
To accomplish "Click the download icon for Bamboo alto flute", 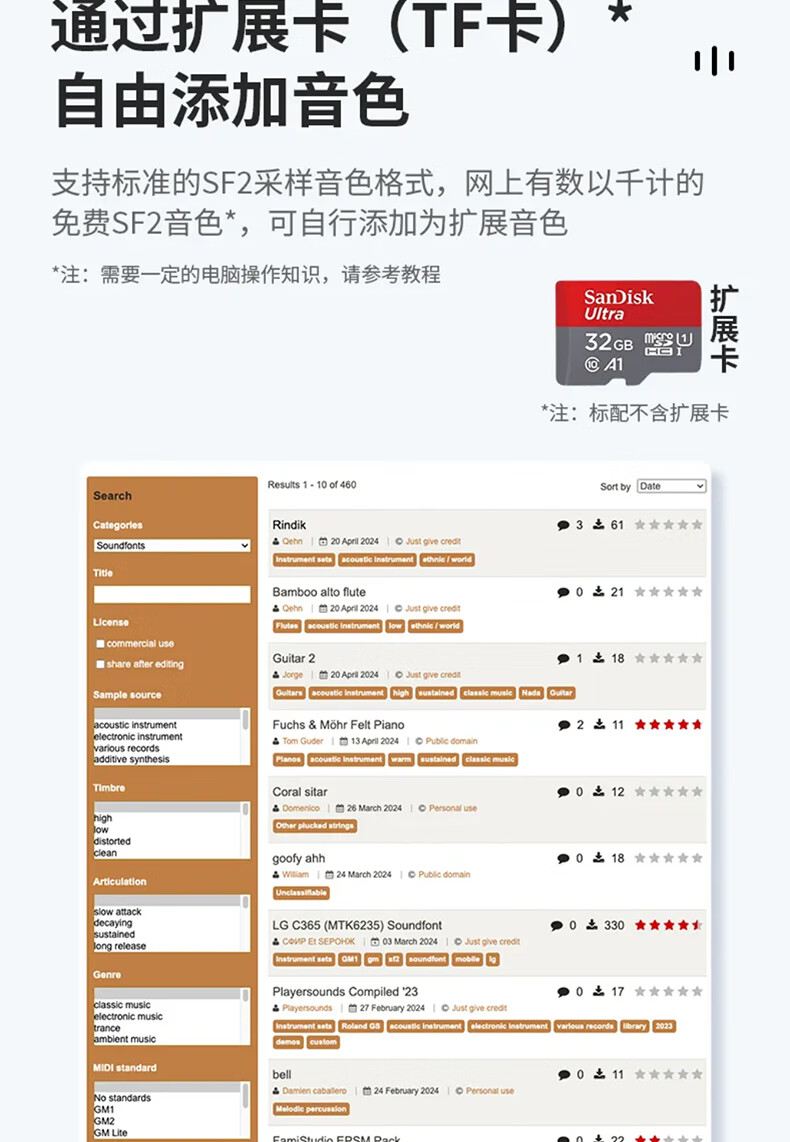I will tap(599, 591).
